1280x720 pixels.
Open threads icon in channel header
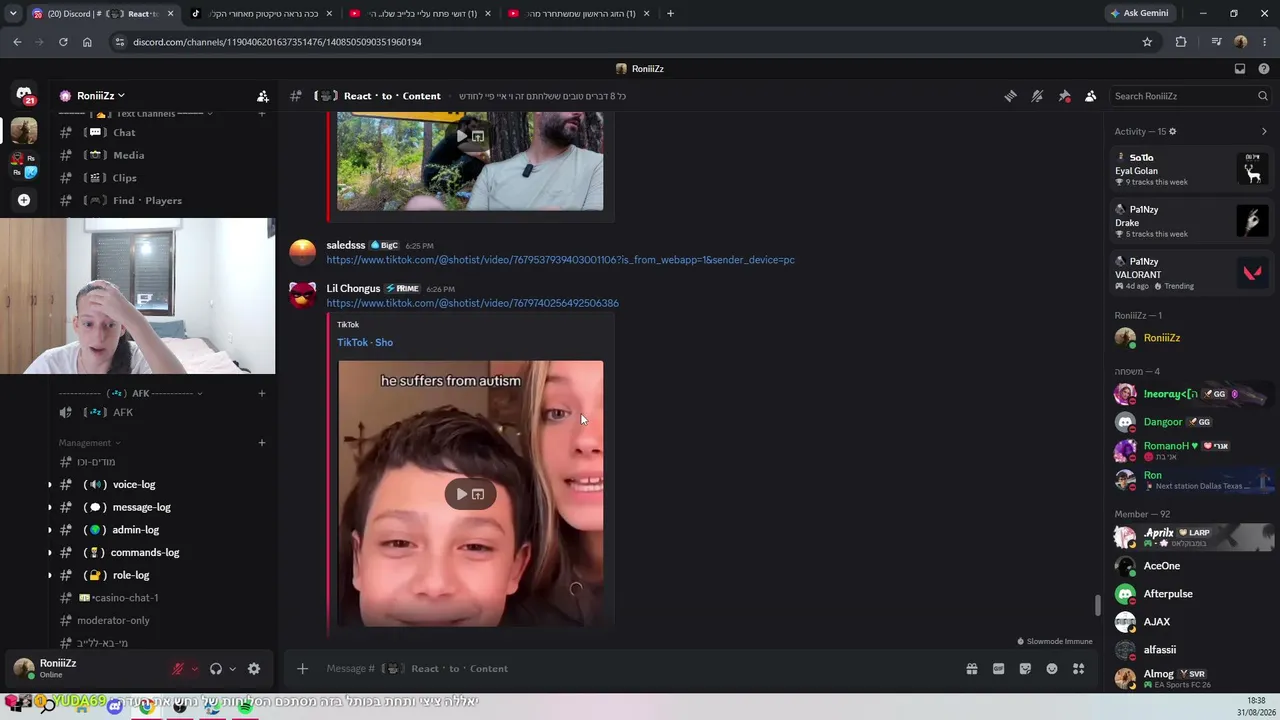[x=1010, y=96]
